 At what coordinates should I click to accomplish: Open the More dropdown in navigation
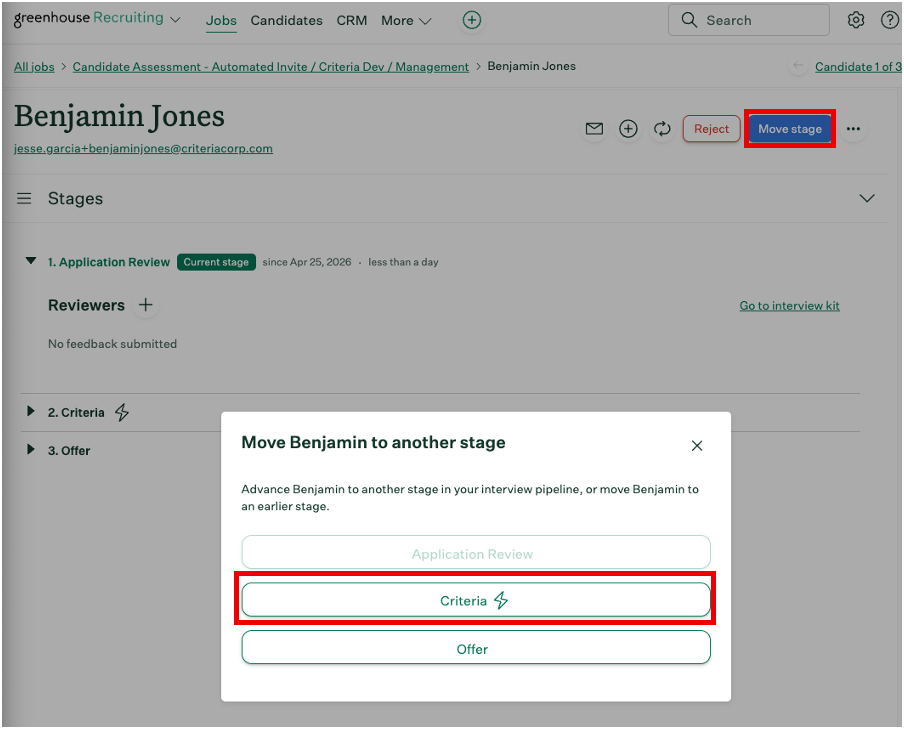coord(406,20)
